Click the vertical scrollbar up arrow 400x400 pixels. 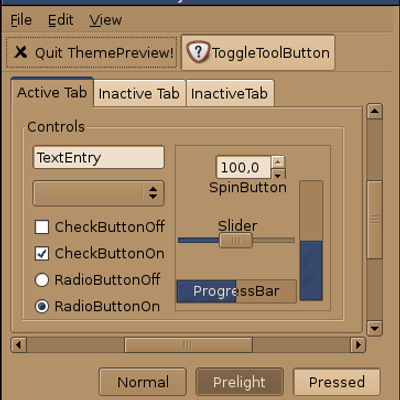(374, 111)
